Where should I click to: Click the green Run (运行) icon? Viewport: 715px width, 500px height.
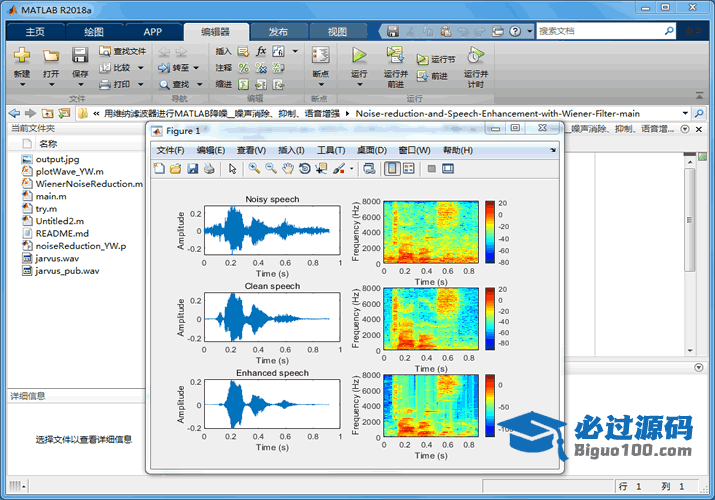359,55
